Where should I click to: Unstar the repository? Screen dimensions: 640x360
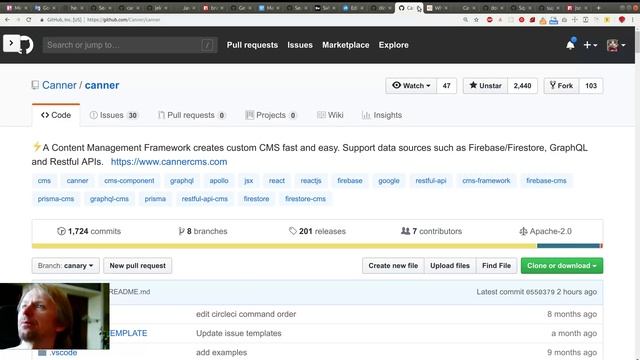pos(485,86)
